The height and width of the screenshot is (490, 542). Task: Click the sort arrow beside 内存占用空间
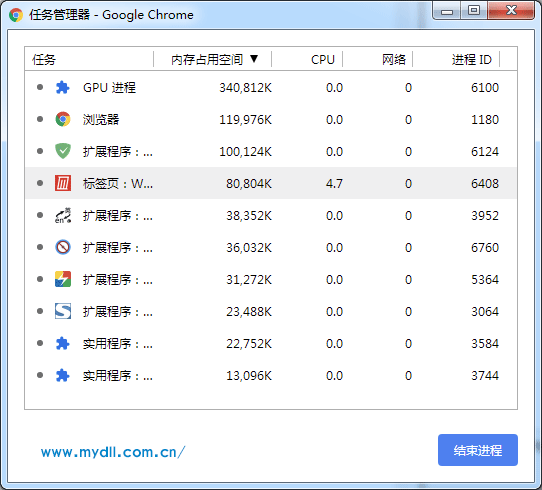254,58
